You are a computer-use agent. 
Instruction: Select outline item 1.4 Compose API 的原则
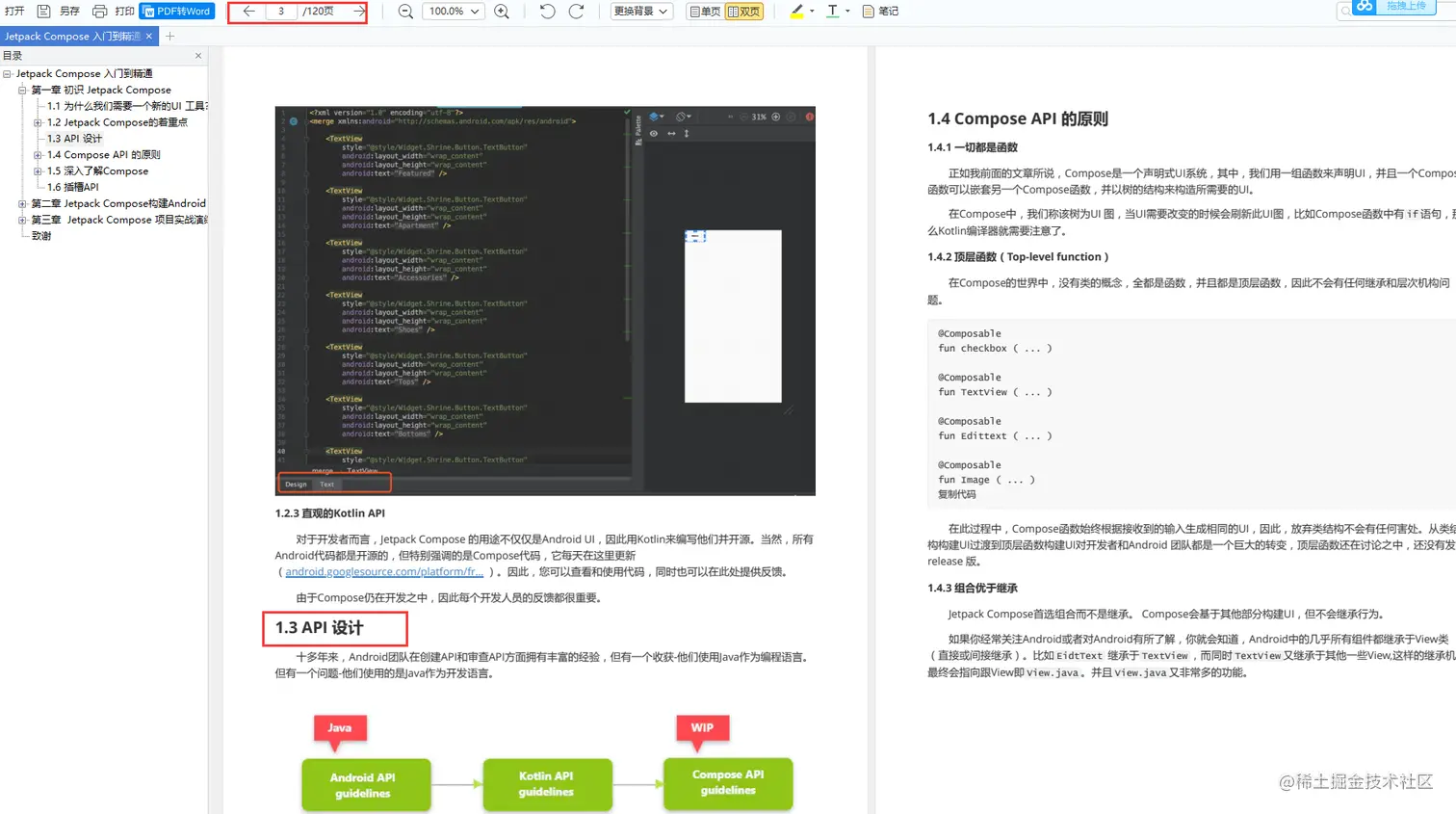pos(104,155)
